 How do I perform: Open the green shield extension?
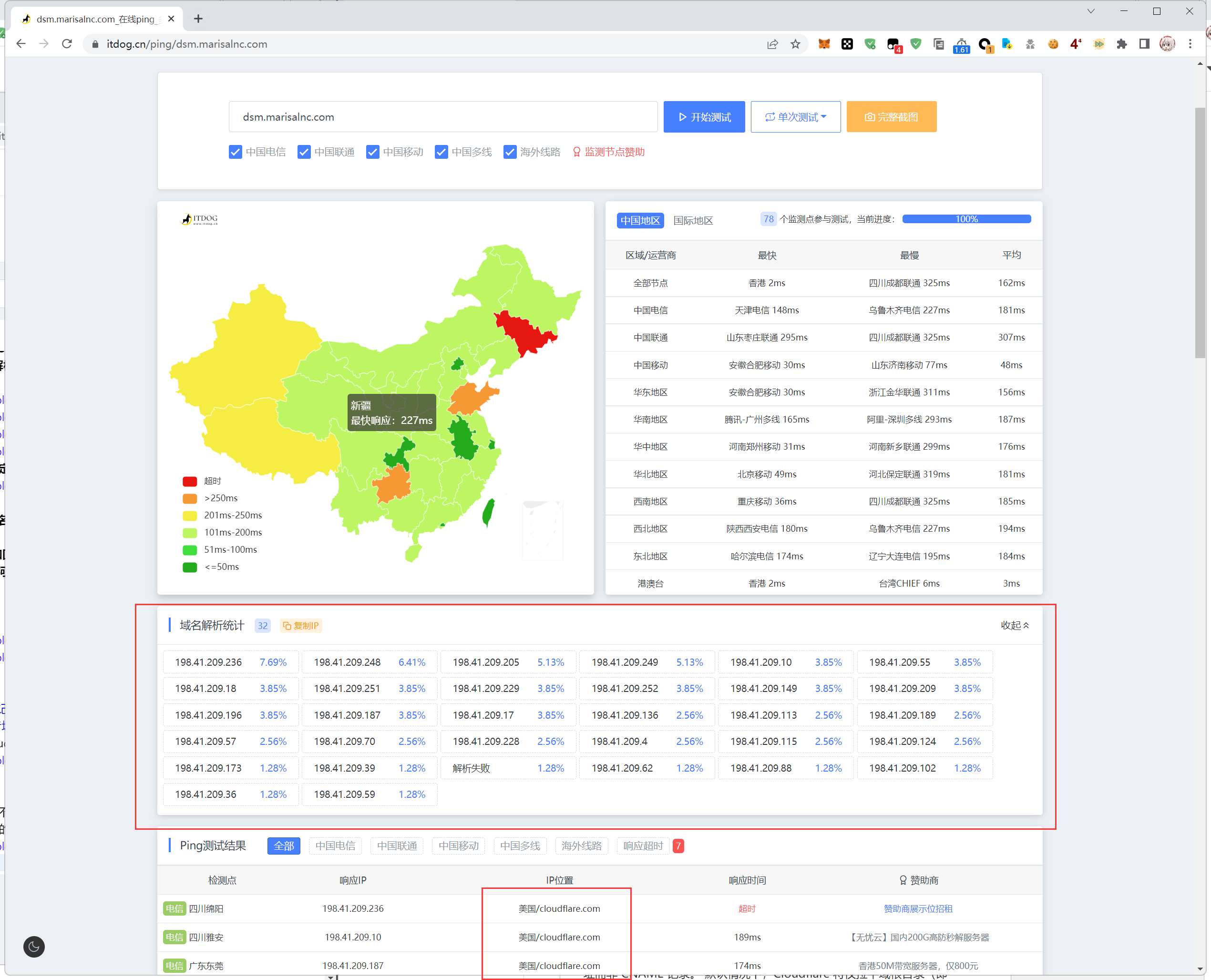916,44
